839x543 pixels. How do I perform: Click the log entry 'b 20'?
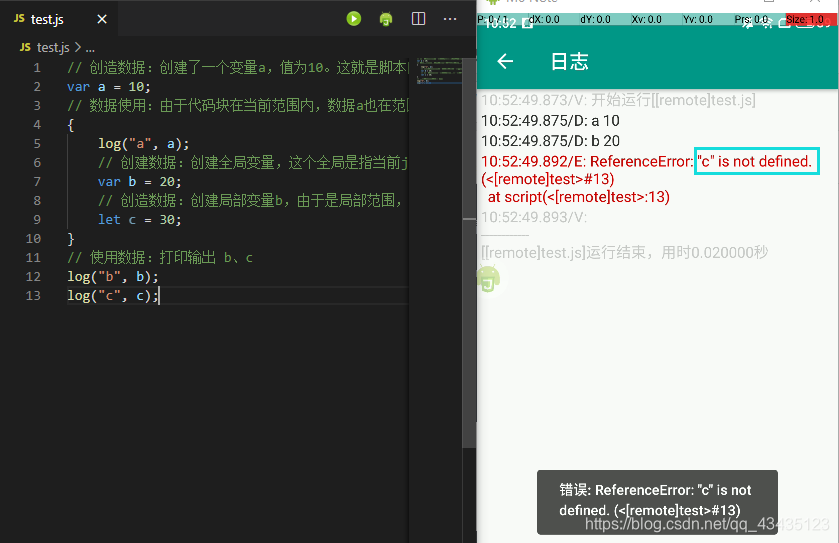coord(550,141)
